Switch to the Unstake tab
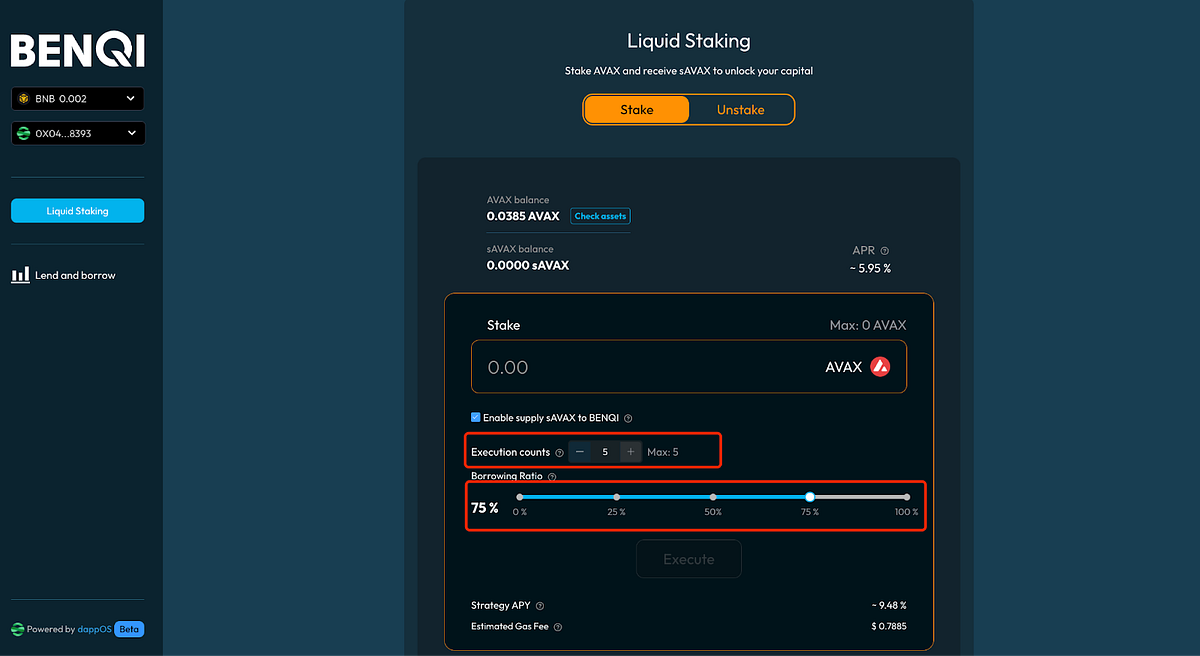Screen dimensions: 1200x656 pos(740,109)
